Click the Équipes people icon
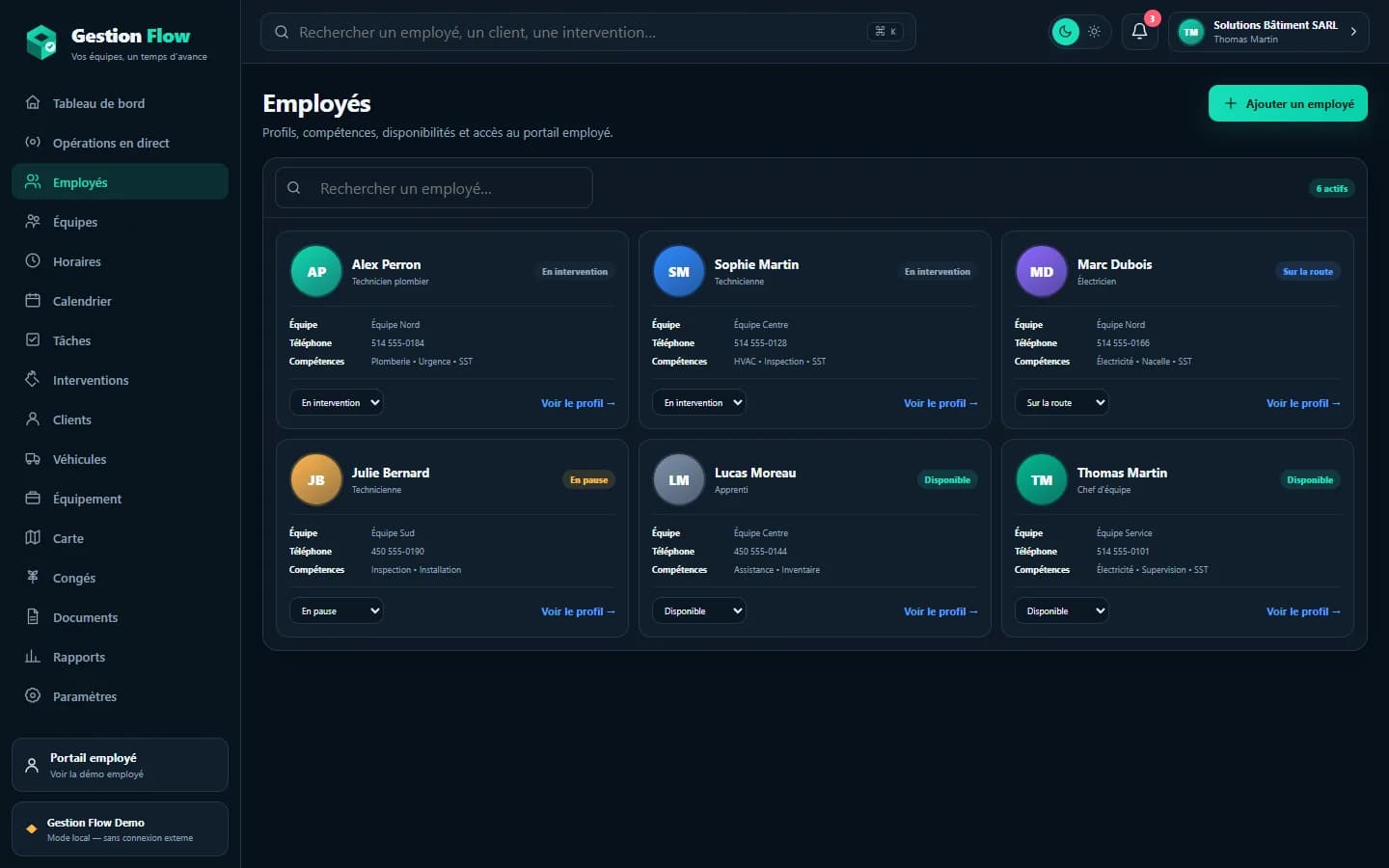The image size is (1389, 868). coord(33,221)
